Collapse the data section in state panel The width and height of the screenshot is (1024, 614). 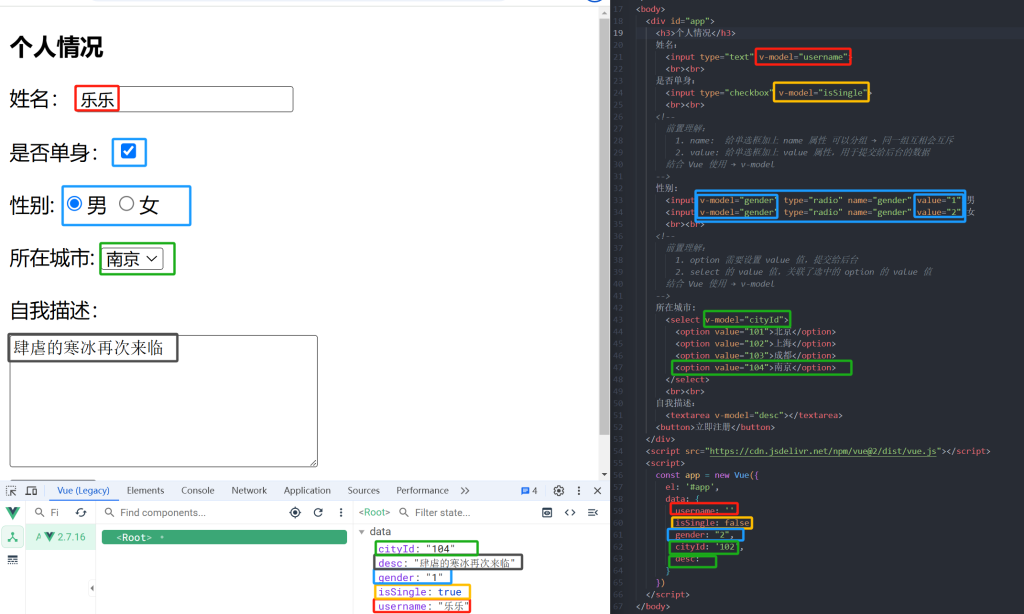point(363,532)
